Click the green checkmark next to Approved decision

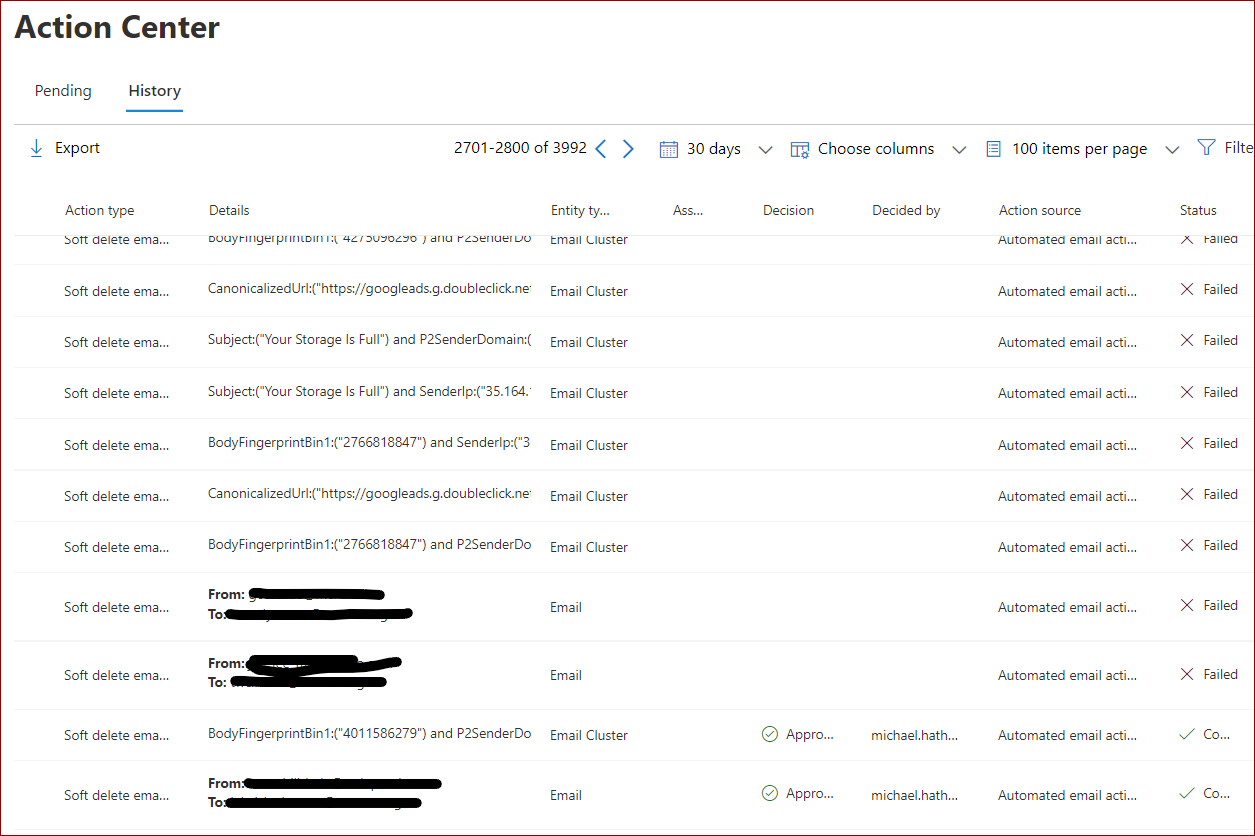coord(769,734)
